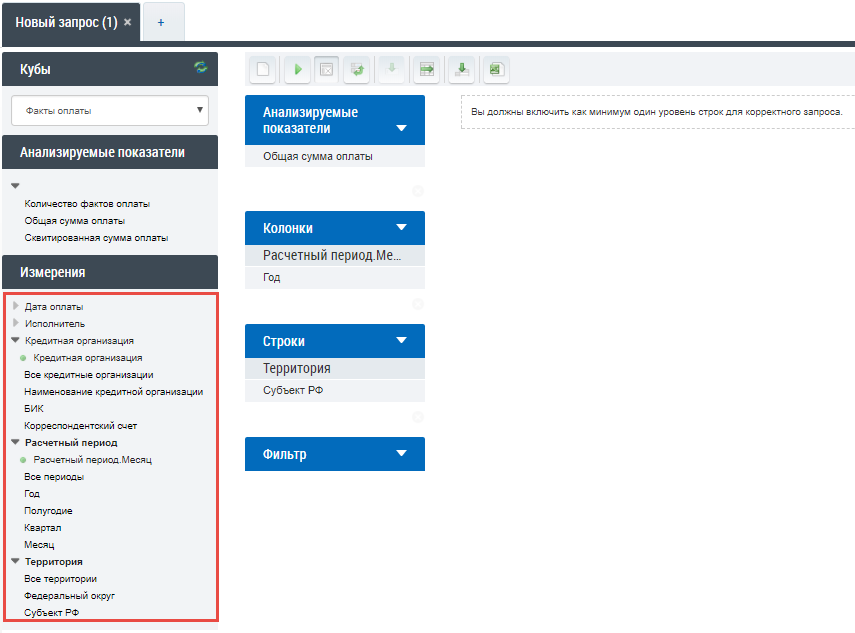This screenshot has height=633, width=855.
Task: Close the Новый запрос (1) tab
Action: click(127, 22)
